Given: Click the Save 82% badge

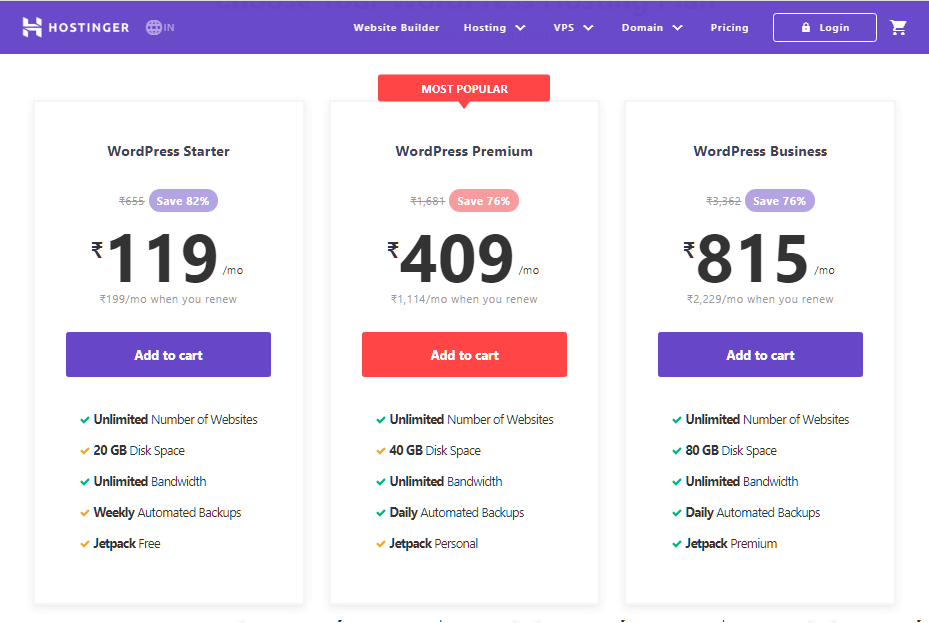Looking at the screenshot, I should [183, 201].
